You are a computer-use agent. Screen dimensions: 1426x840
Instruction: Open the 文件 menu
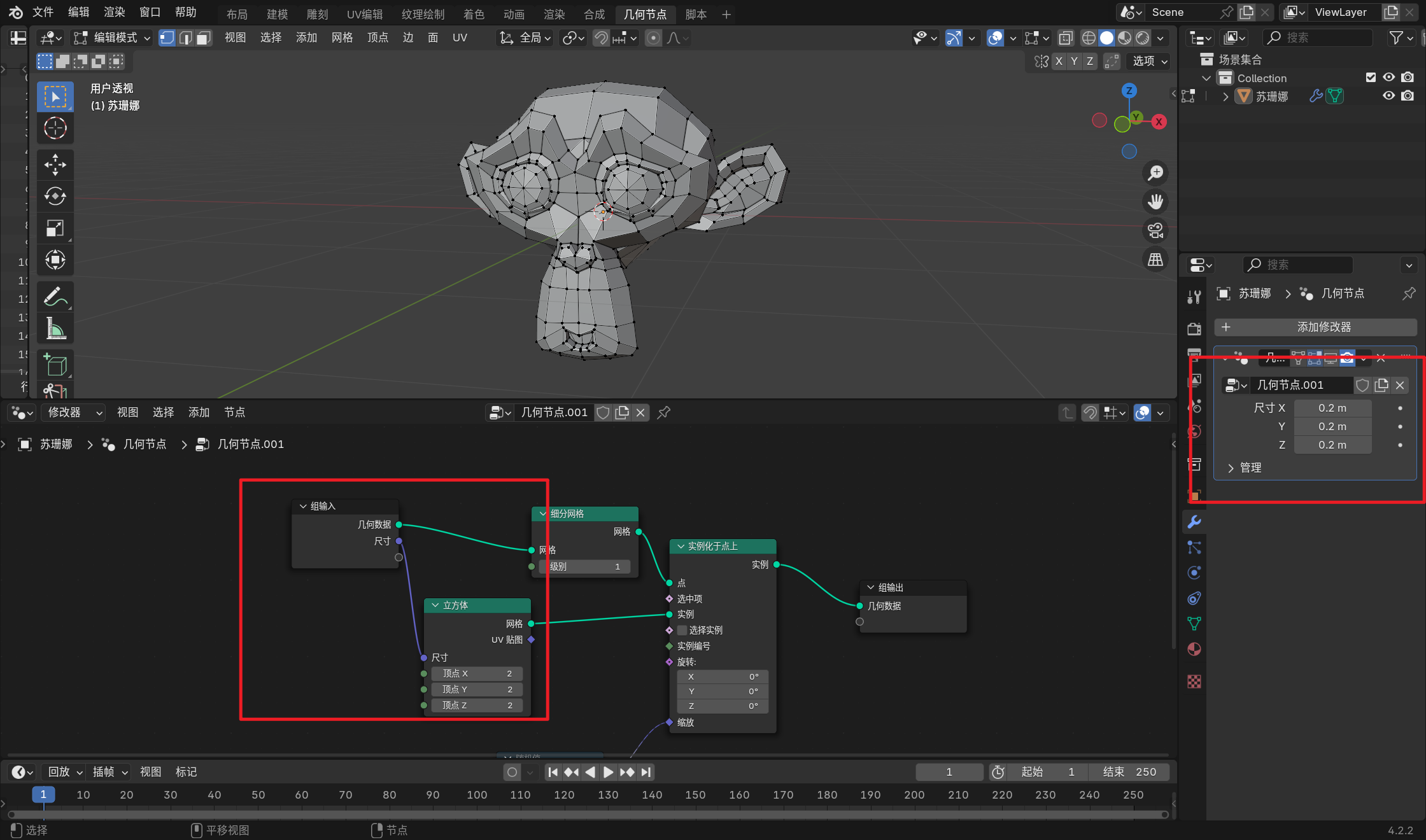point(43,12)
